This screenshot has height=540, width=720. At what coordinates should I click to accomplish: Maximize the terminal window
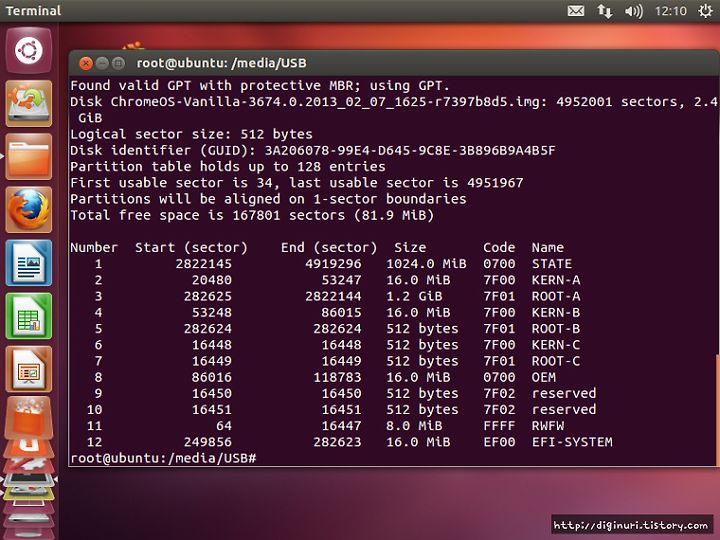118,63
